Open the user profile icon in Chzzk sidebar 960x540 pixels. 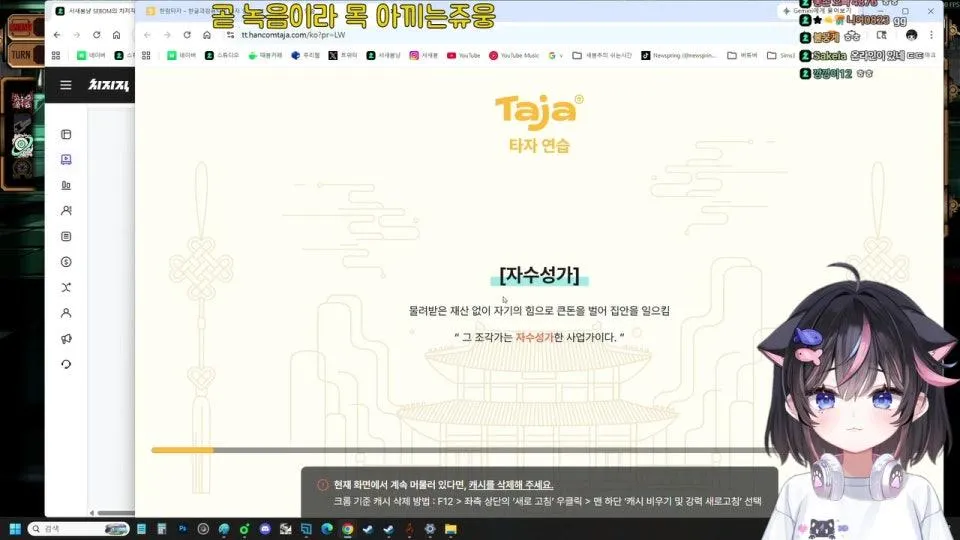pos(66,313)
